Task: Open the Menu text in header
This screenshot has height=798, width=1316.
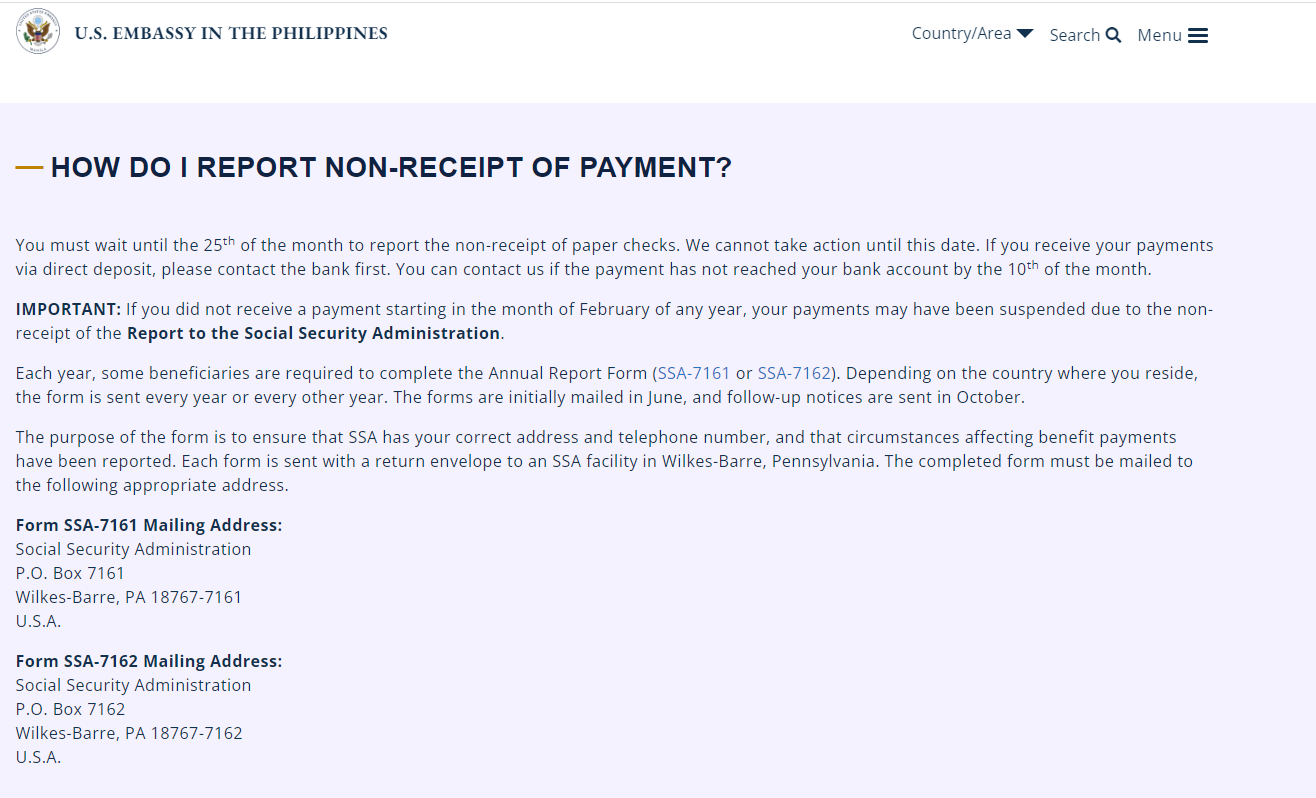Action: coord(1160,35)
